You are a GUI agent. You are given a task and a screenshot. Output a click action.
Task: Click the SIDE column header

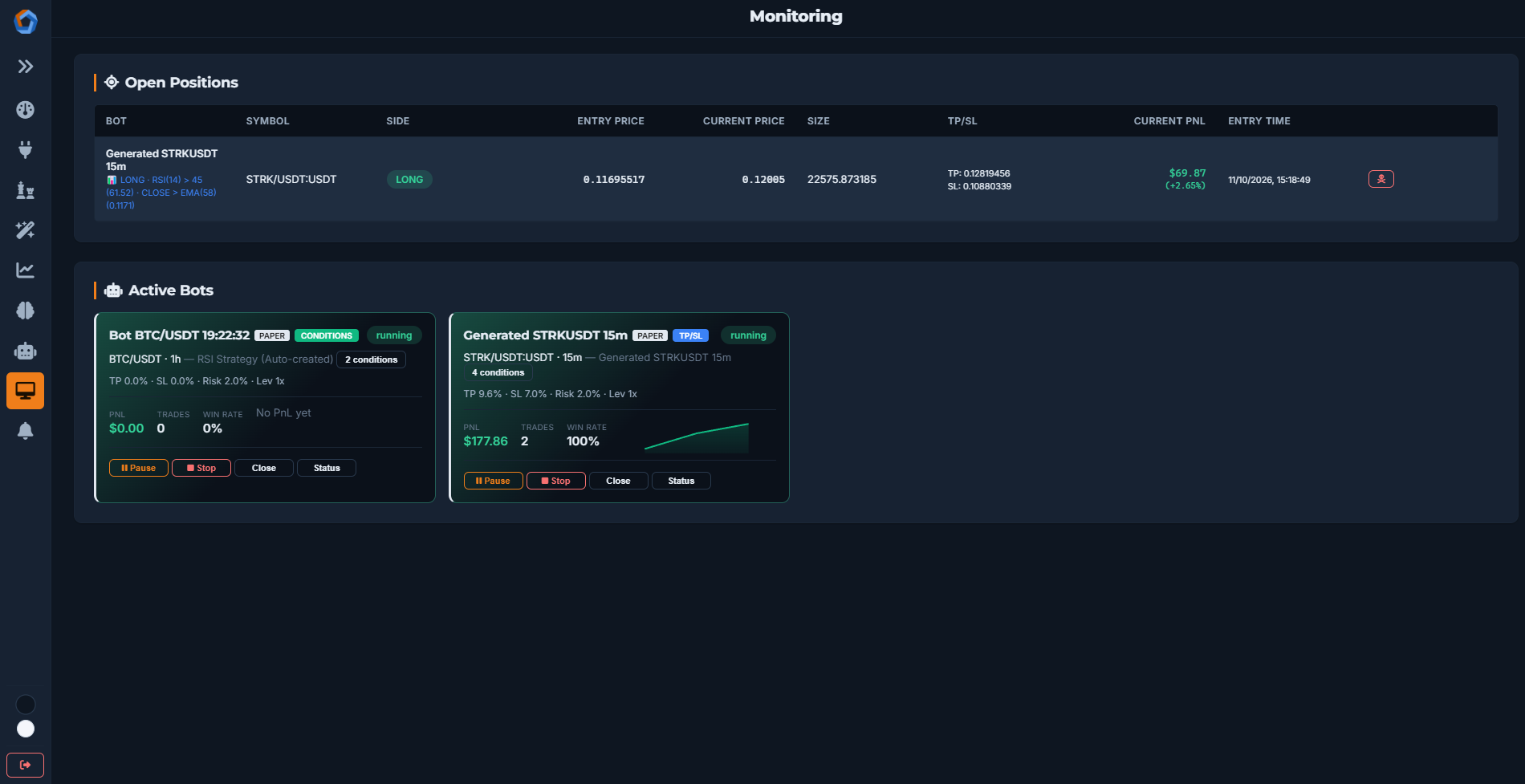coord(398,121)
